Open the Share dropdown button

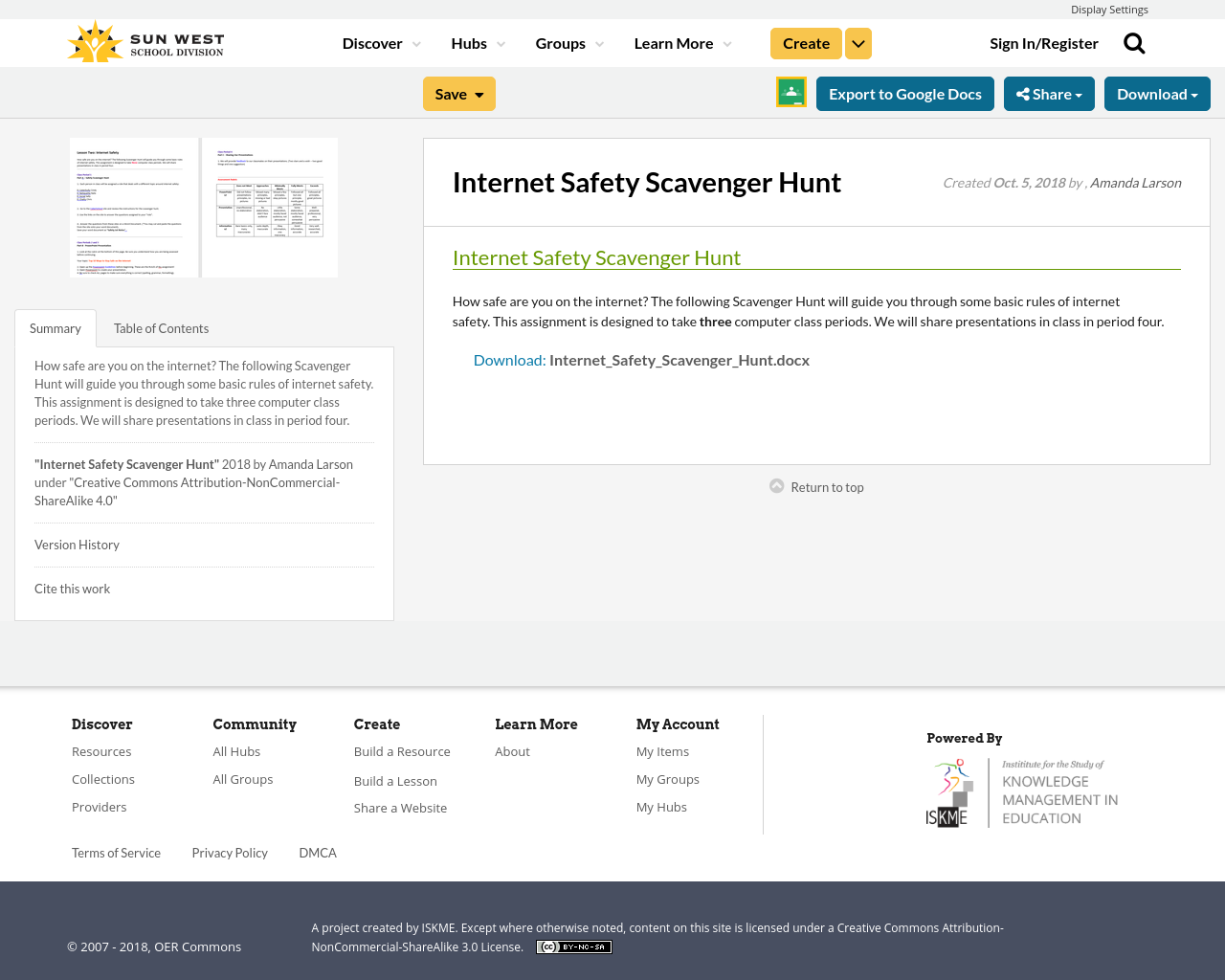1049,94
